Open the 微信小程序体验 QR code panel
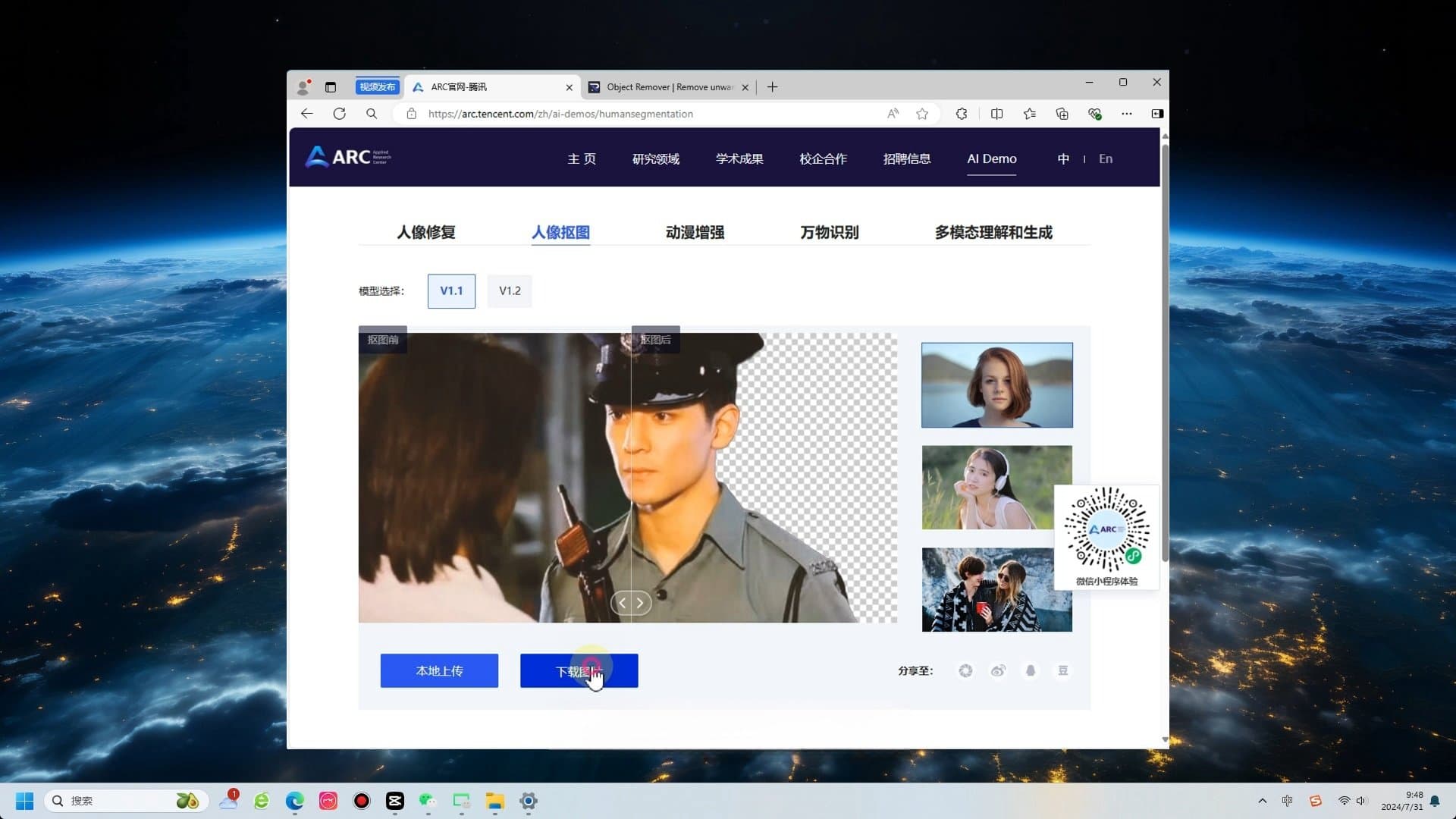 pos(1106,531)
